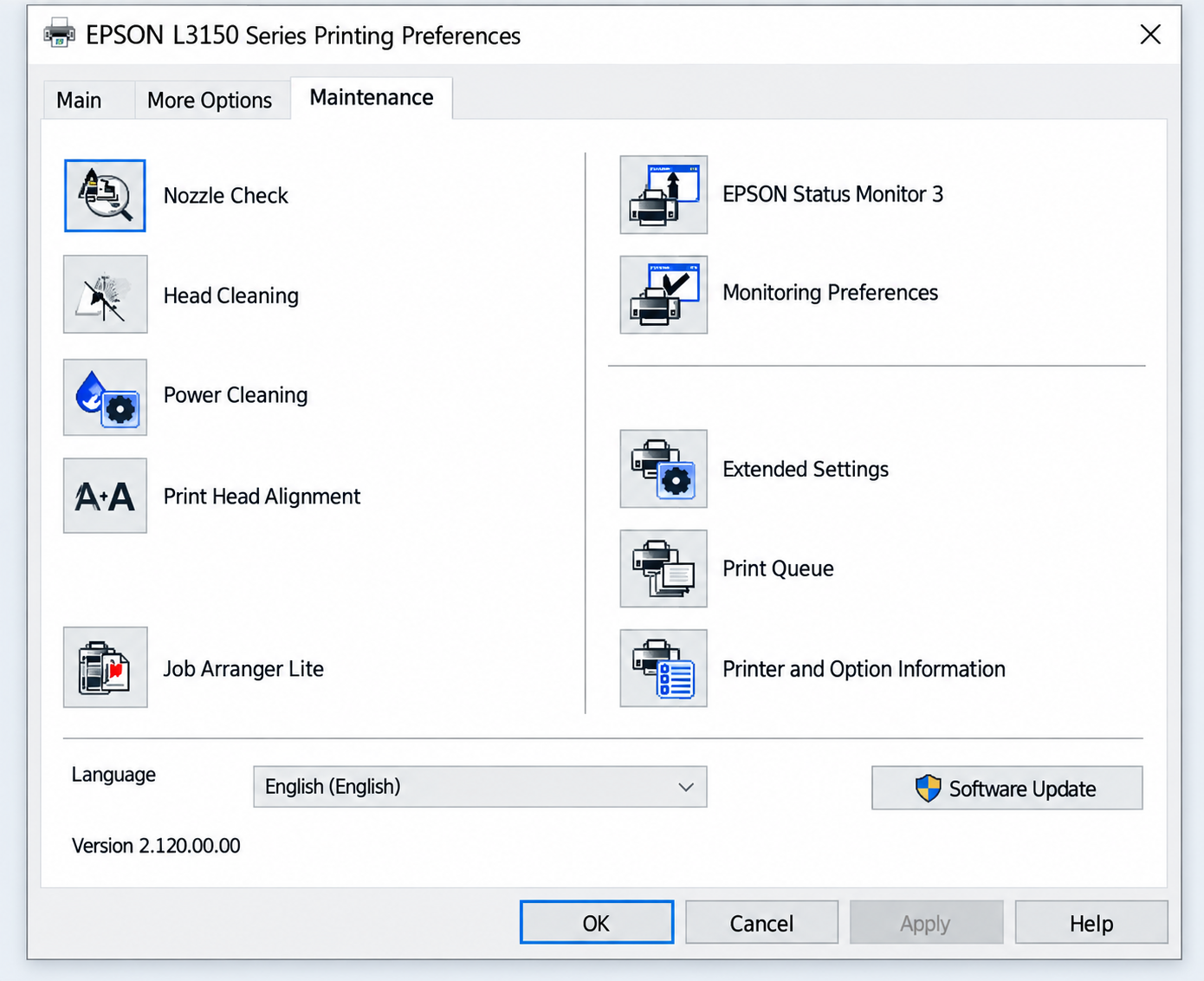Click the Head Cleaning label text
Image resolution: width=1204 pixels, height=981 pixels.
pyautogui.click(x=231, y=296)
